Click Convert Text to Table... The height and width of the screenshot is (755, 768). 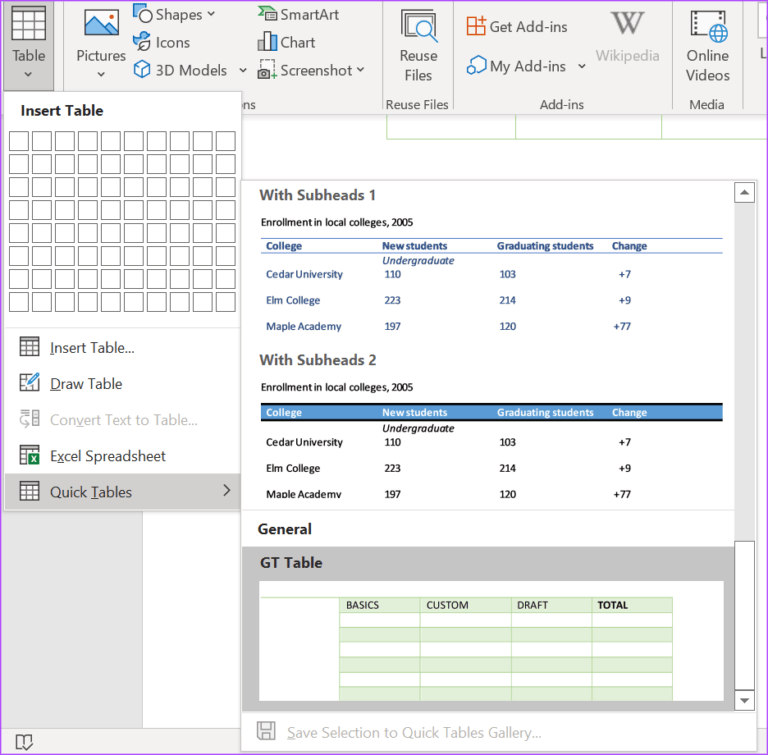click(122, 420)
